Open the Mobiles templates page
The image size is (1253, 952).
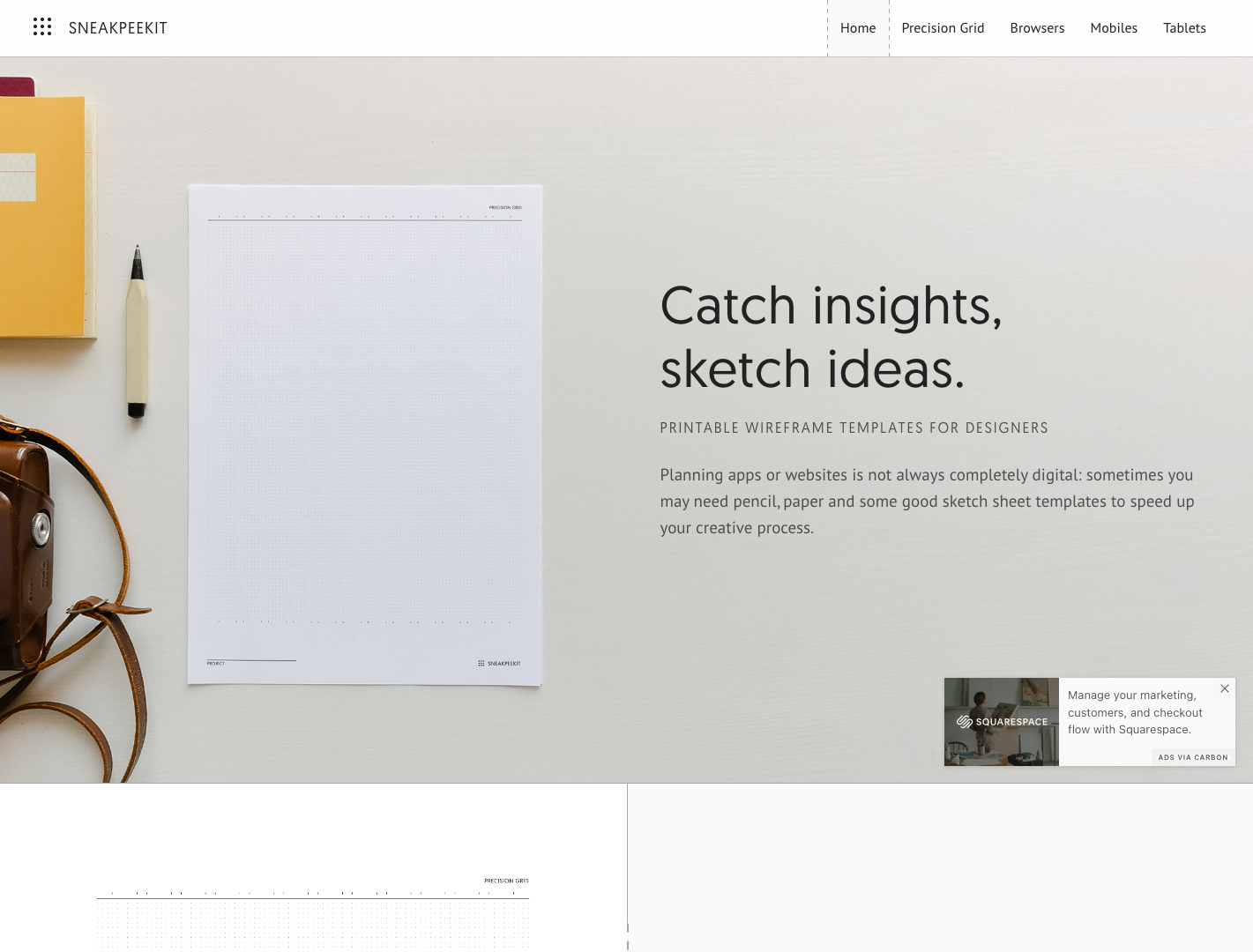tap(1113, 27)
